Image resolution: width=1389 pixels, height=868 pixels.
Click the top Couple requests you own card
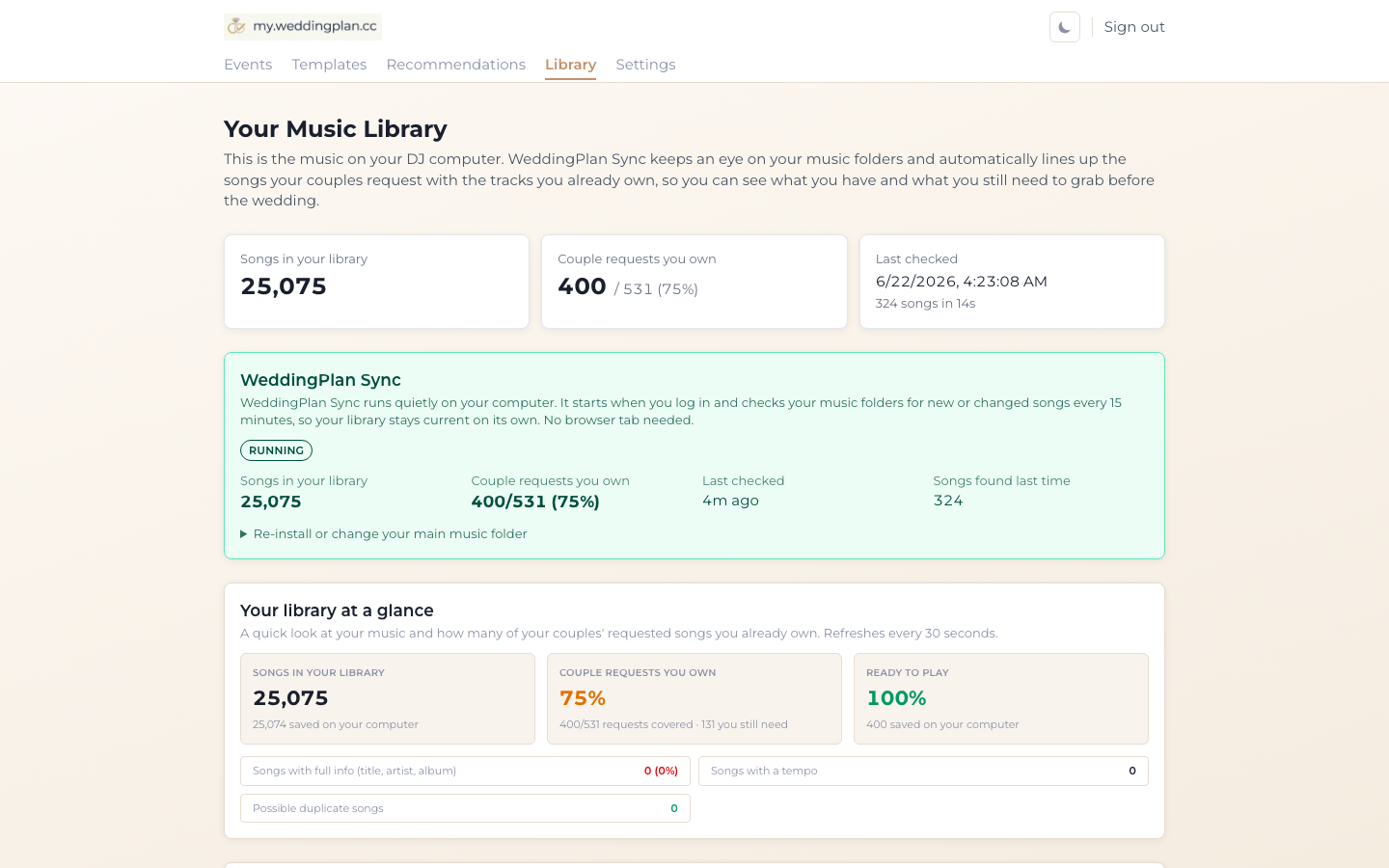(694, 282)
